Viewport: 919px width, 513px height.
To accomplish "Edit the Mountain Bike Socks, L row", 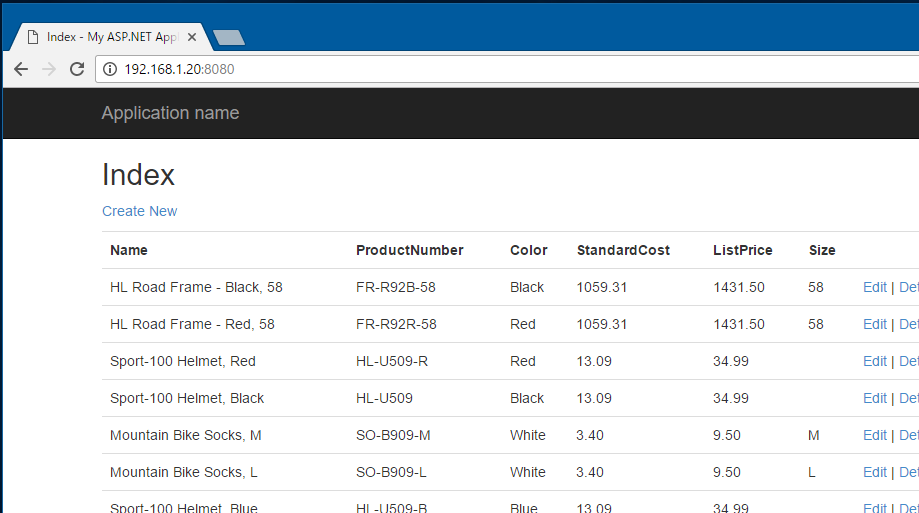I will click(874, 472).
